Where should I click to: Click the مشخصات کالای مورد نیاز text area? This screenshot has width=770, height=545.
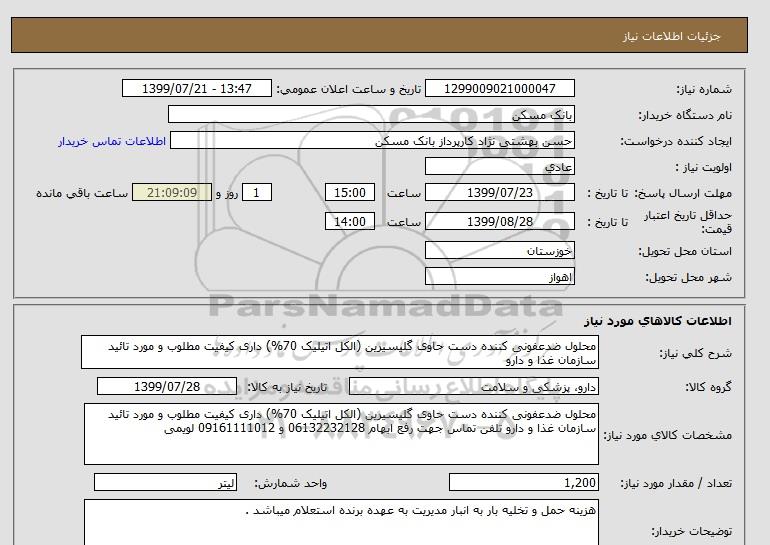pyautogui.click(x=340, y=434)
